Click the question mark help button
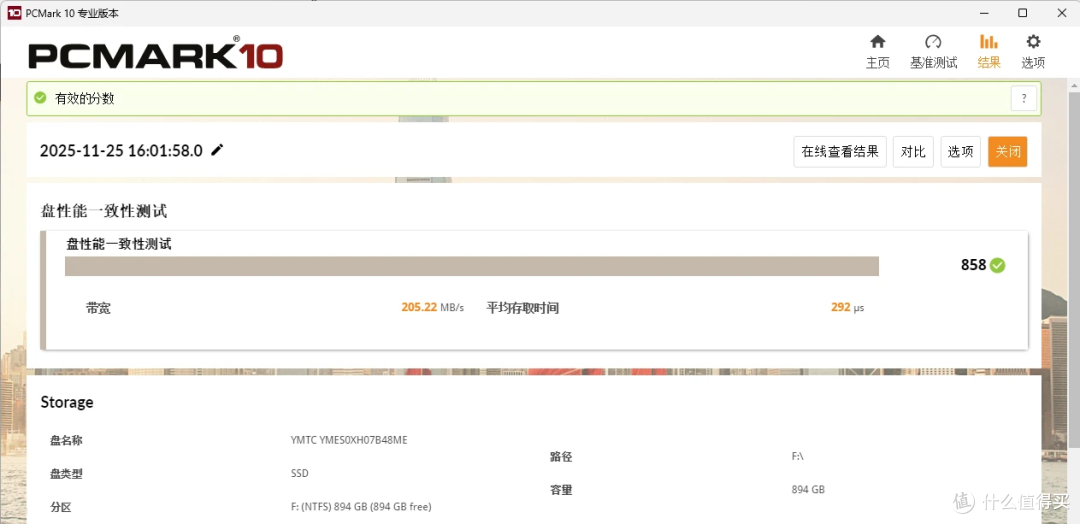The height and width of the screenshot is (524, 1080). (1024, 98)
